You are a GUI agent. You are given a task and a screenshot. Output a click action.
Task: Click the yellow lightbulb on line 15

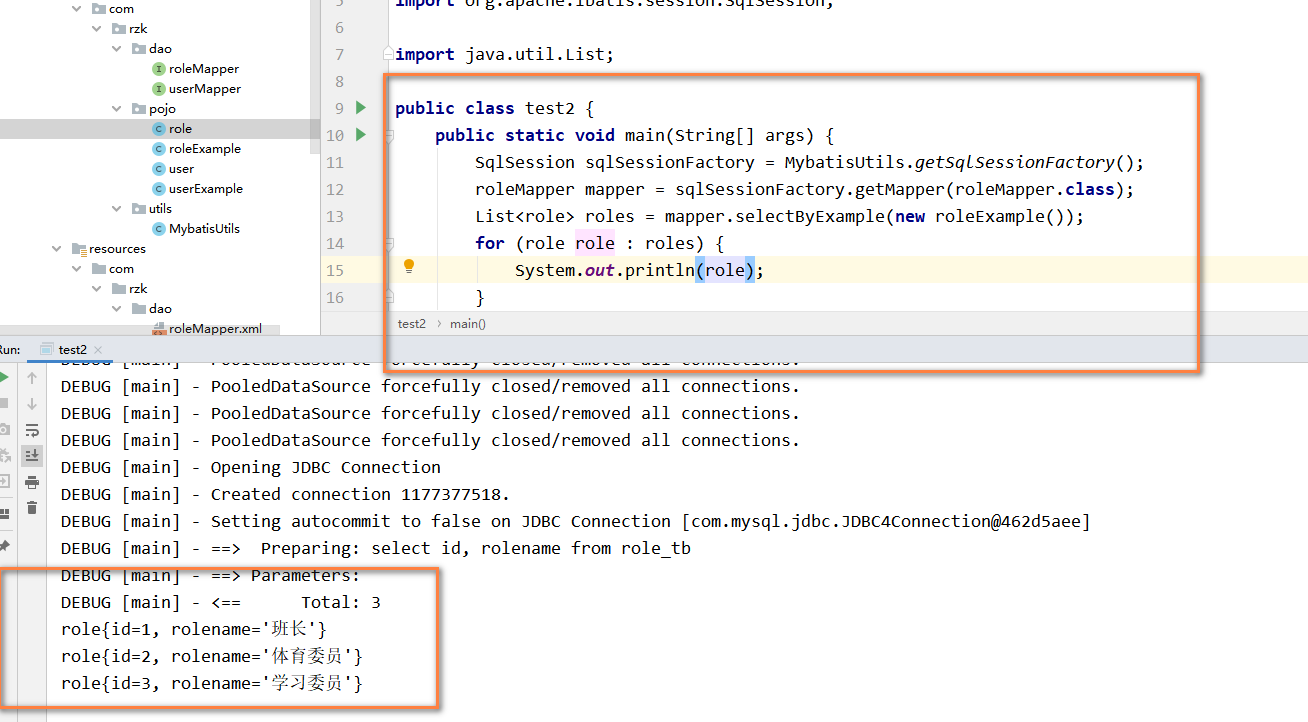(408, 266)
